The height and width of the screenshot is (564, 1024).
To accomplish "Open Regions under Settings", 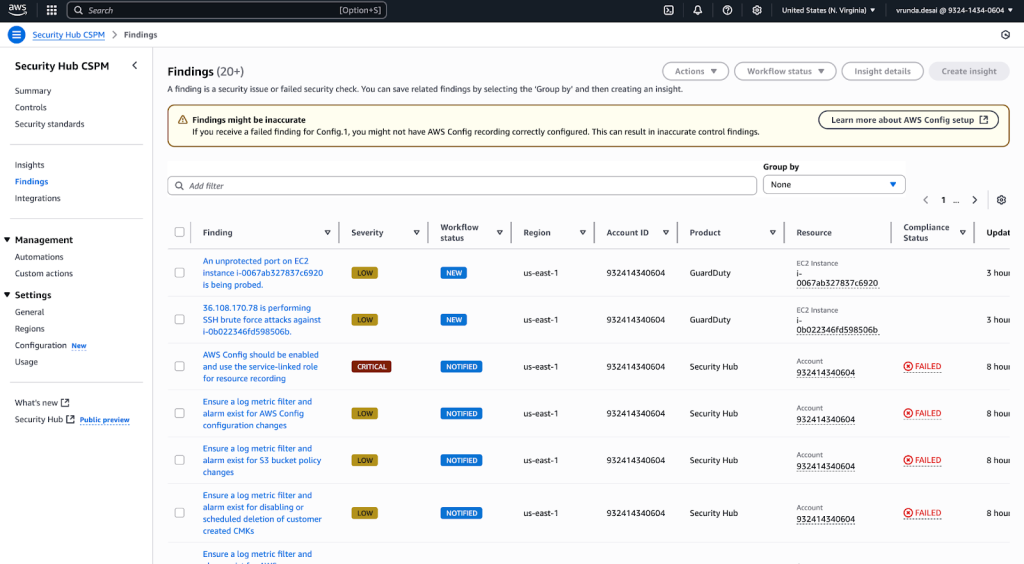I will [29, 329].
